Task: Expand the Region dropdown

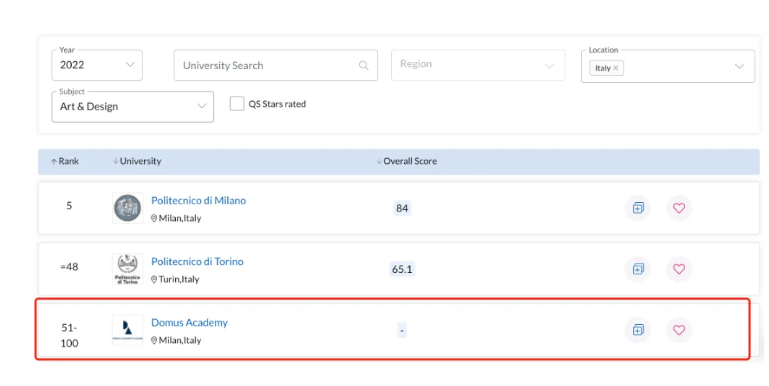Action: [478, 65]
